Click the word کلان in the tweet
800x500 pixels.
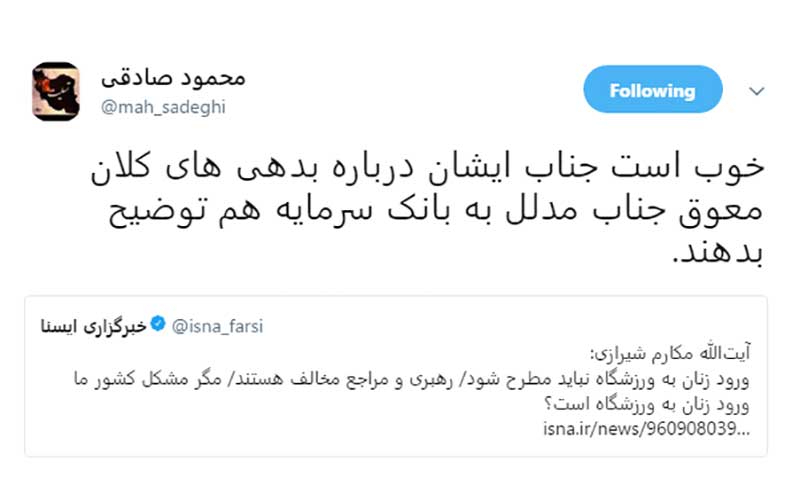(119, 168)
